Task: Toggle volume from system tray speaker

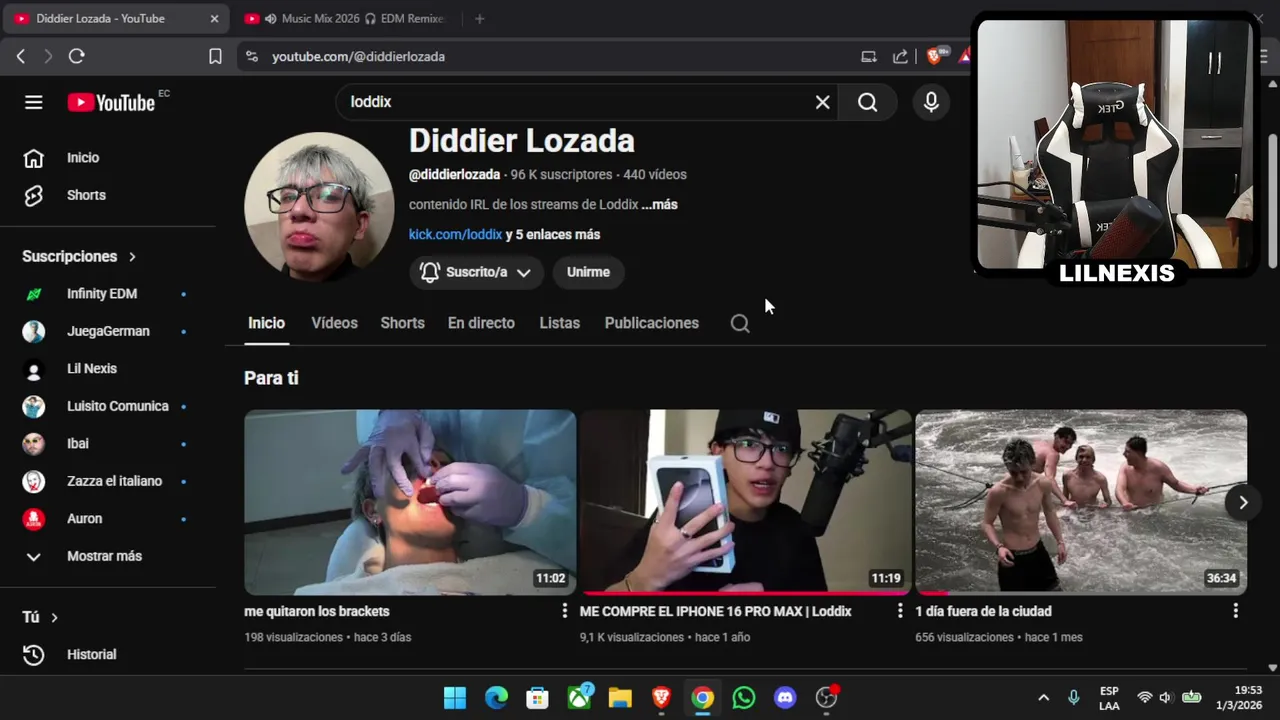Action: (x=1165, y=698)
